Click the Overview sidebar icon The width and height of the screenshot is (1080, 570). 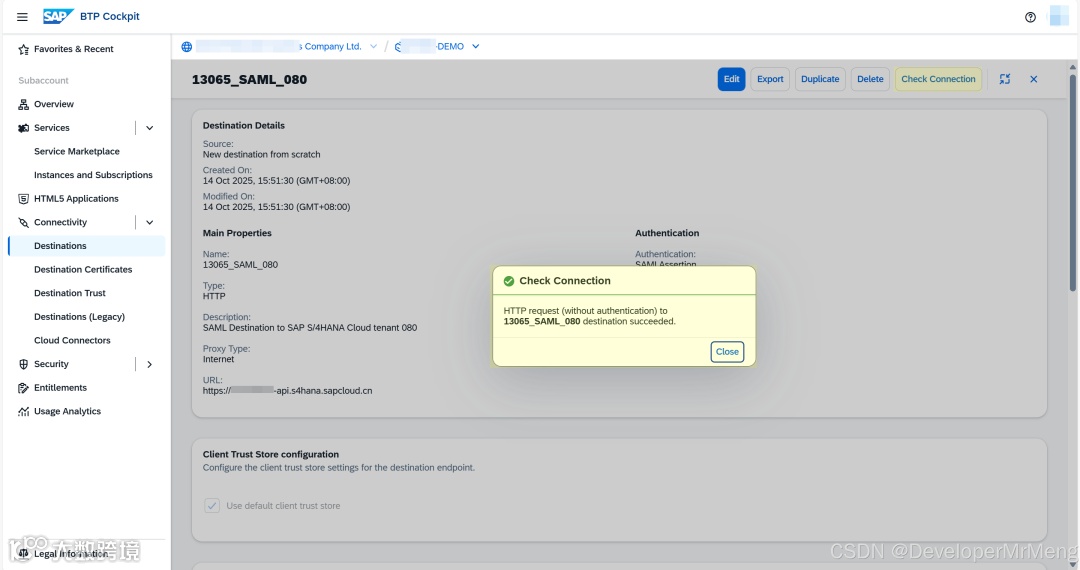point(23,105)
